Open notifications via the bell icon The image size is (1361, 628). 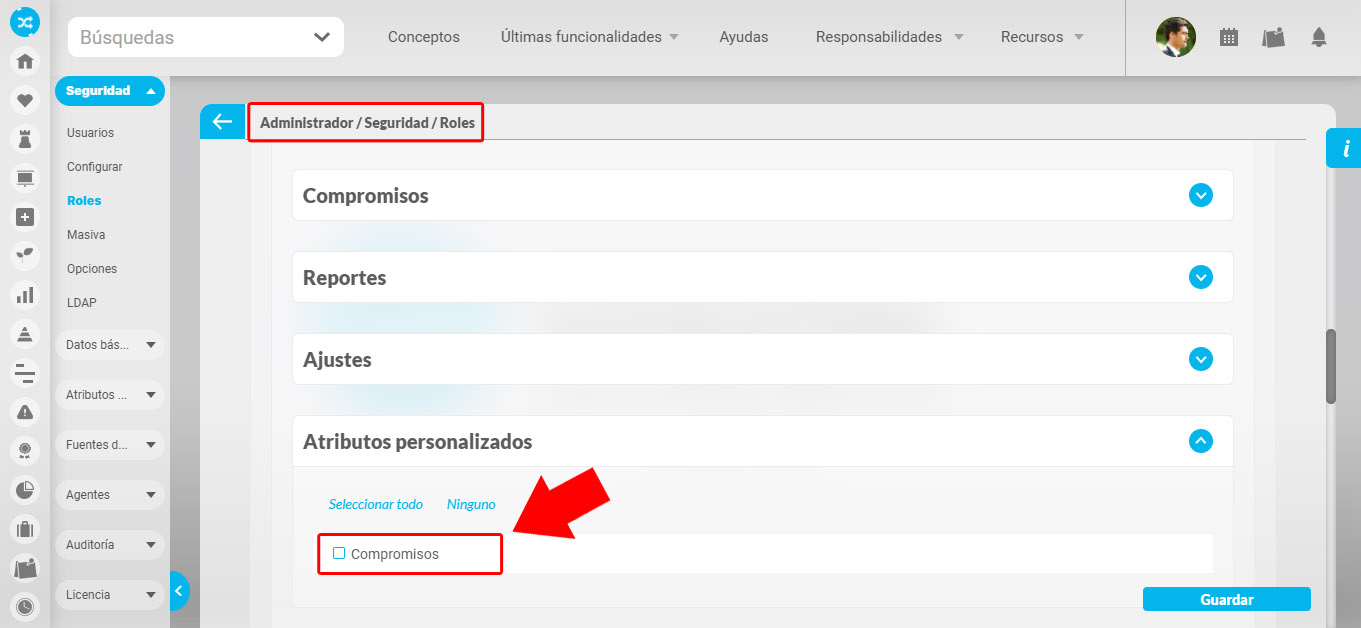coord(1318,36)
